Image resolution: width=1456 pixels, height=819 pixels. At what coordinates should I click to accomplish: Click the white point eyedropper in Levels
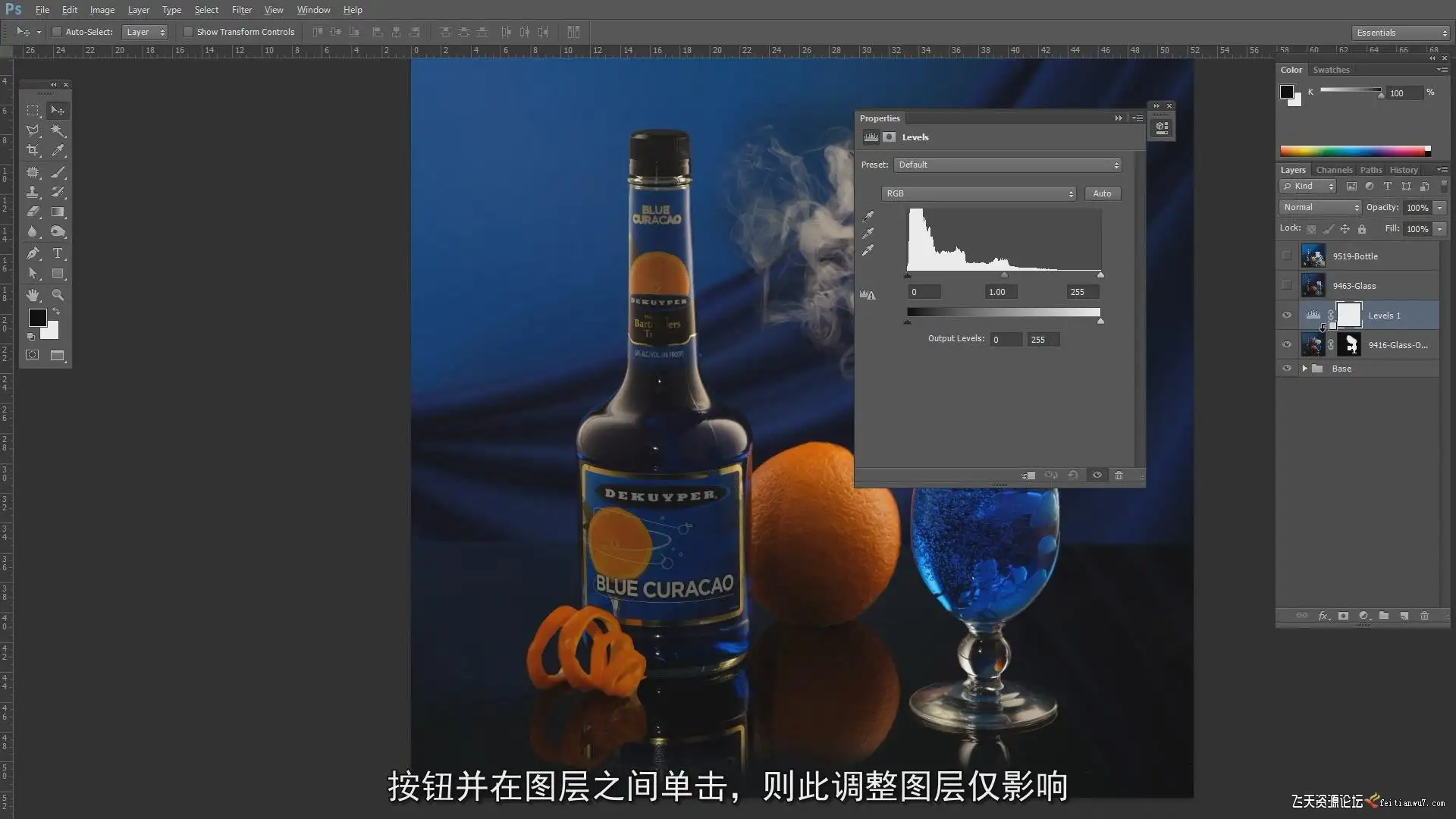[868, 250]
